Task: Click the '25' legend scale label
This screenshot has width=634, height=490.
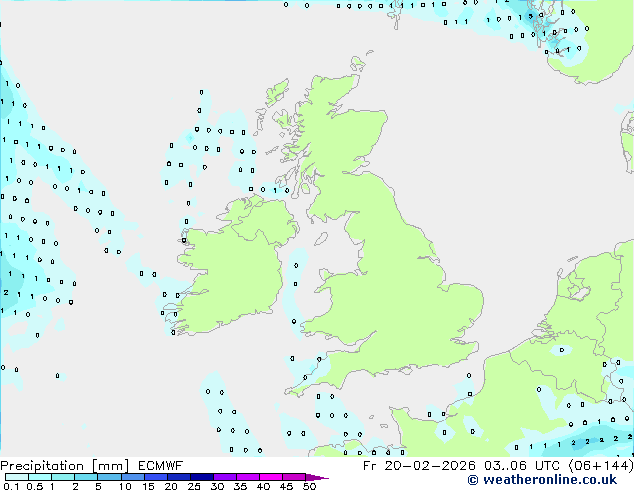Action: tap(194, 486)
